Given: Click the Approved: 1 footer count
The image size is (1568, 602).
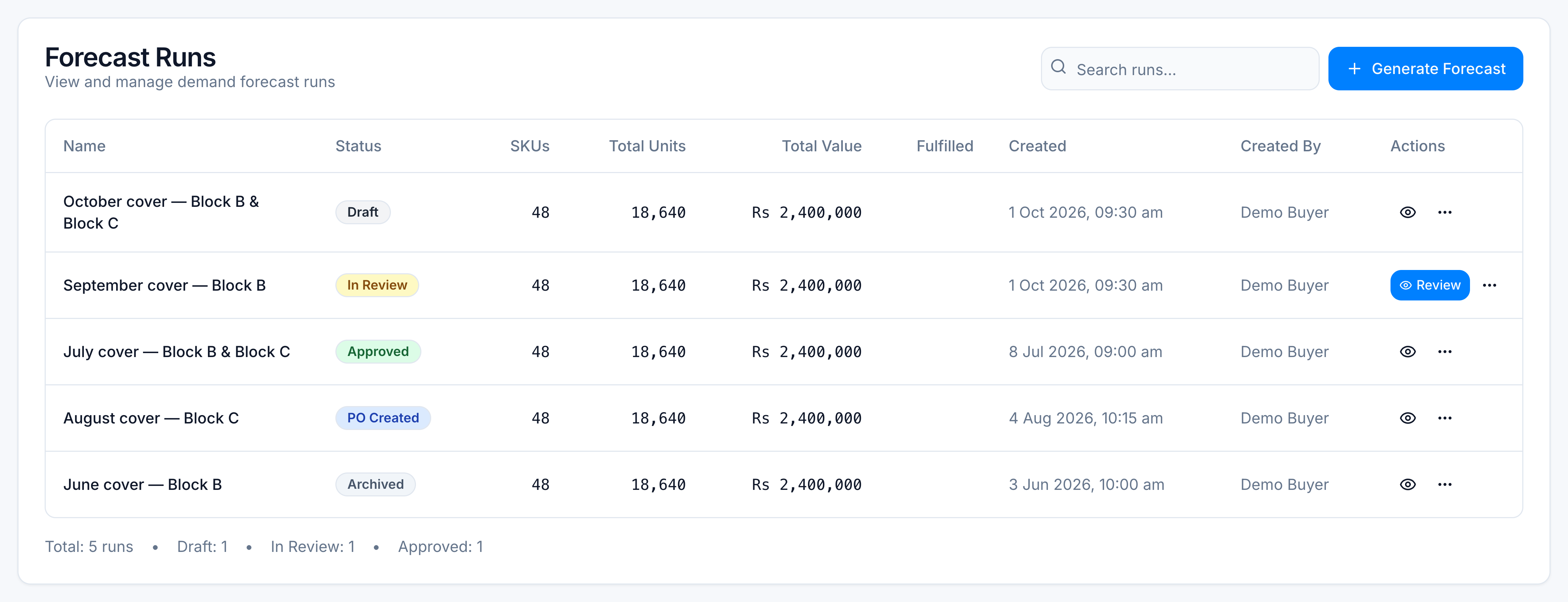Looking at the screenshot, I should point(441,546).
